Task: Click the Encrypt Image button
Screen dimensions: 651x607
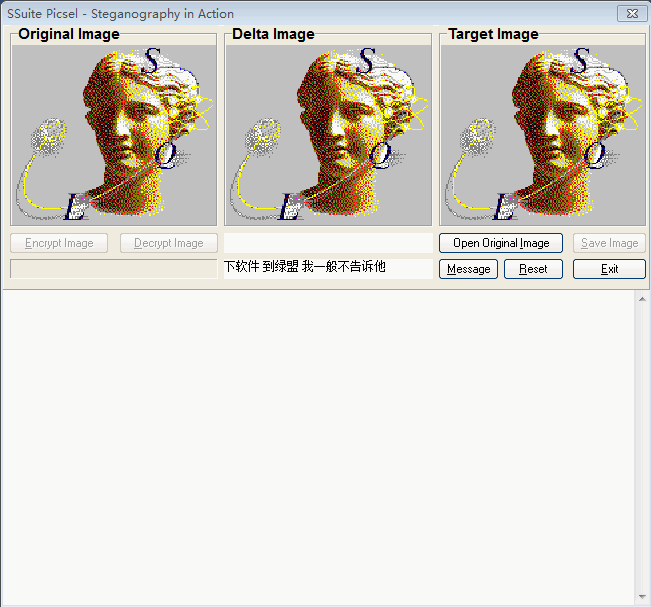Action: coord(59,243)
